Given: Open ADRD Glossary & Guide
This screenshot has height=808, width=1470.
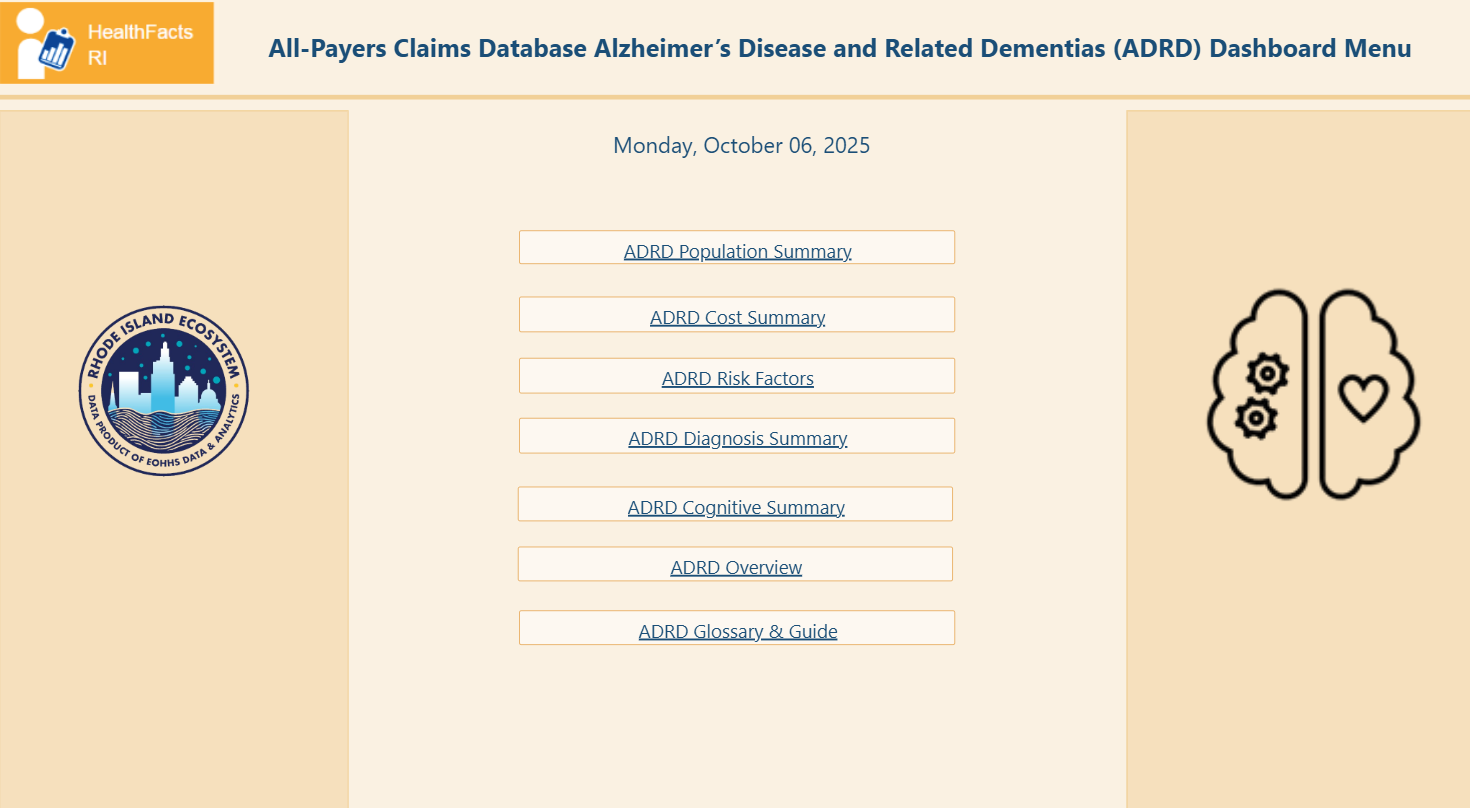Looking at the screenshot, I should click(737, 631).
